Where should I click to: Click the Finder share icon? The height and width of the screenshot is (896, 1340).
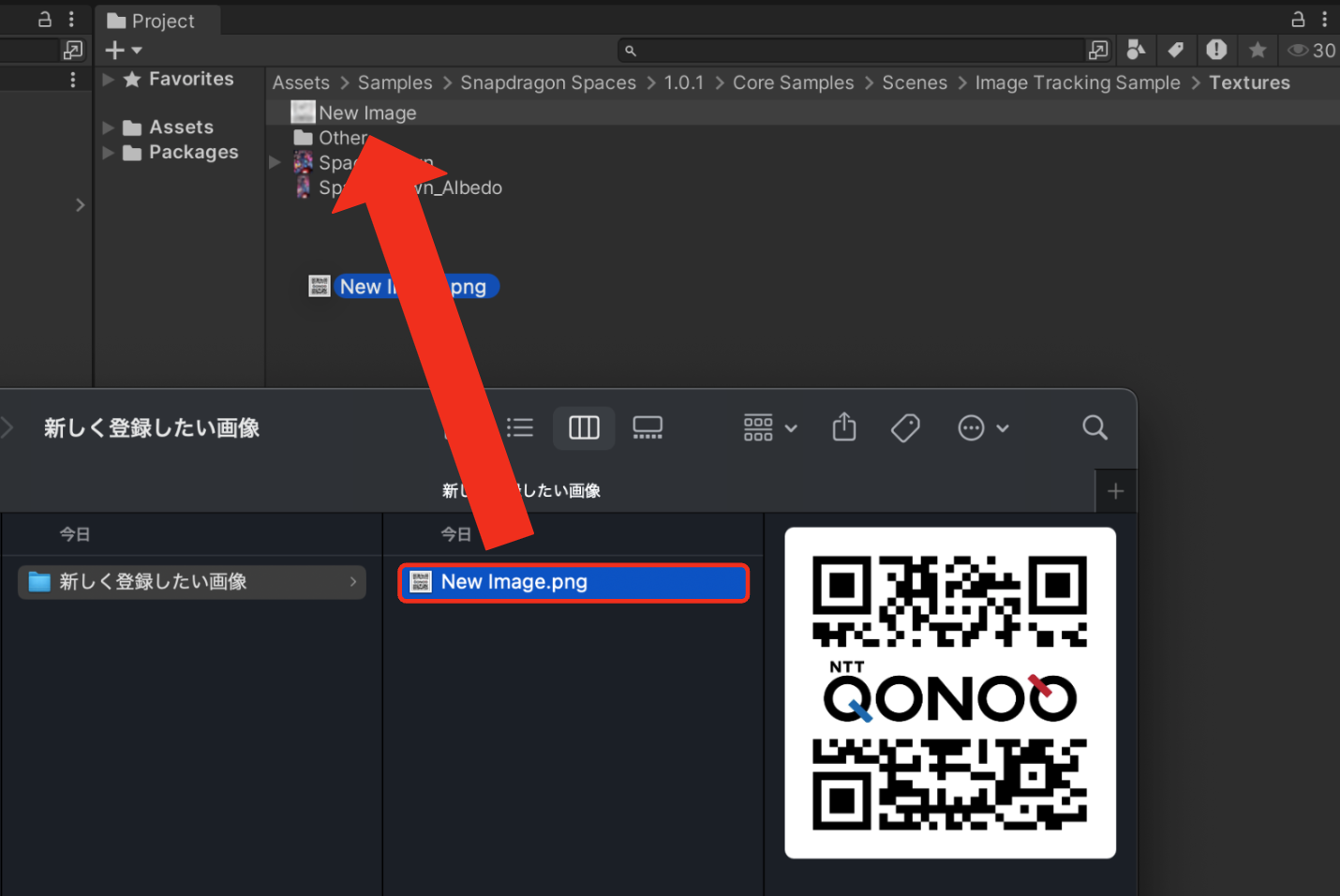[x=844, y=427]
